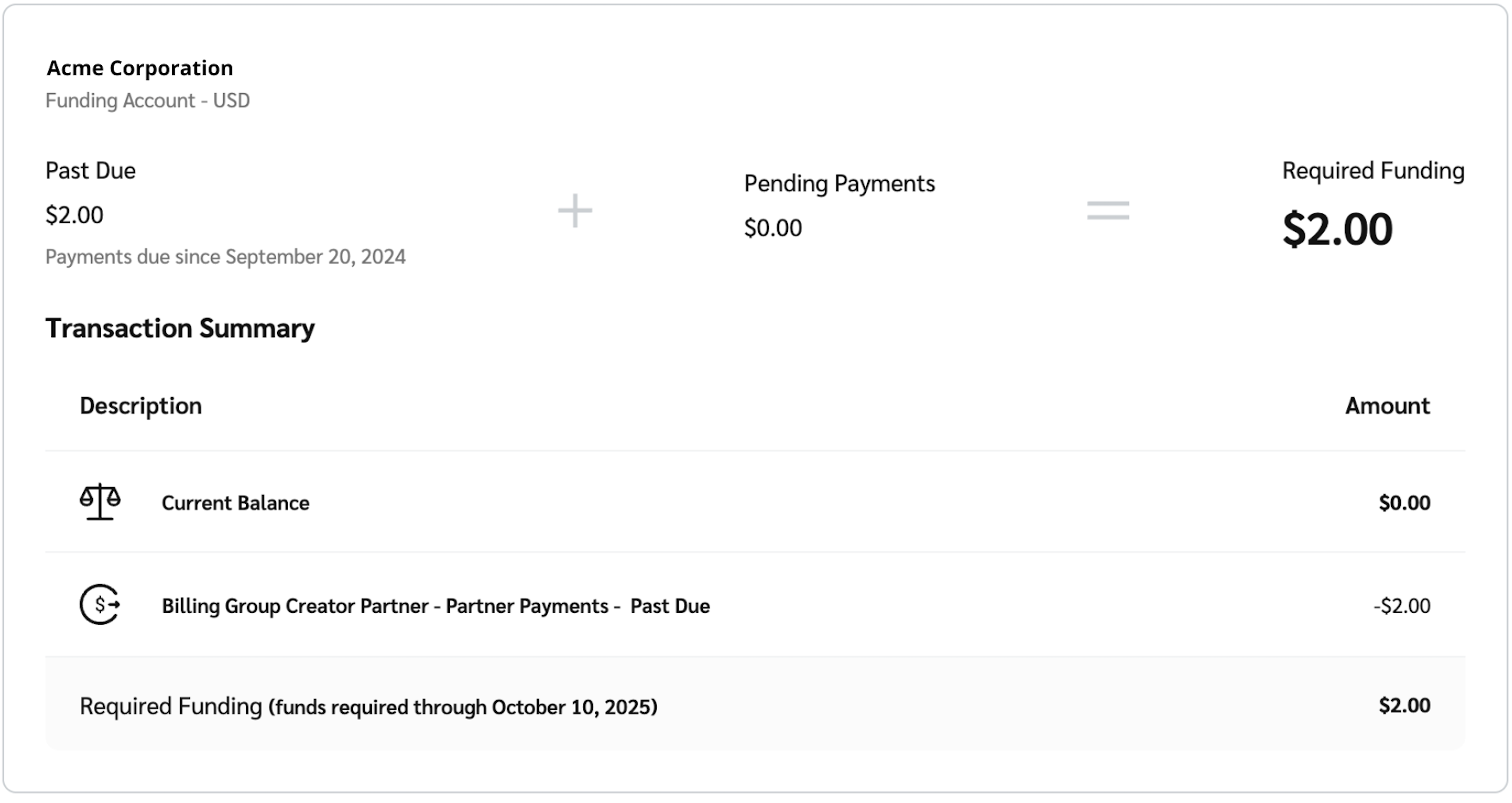Click the Transaction Summary heading
The width and height of the screenshot is (1512, 803).
pos(180,328)
